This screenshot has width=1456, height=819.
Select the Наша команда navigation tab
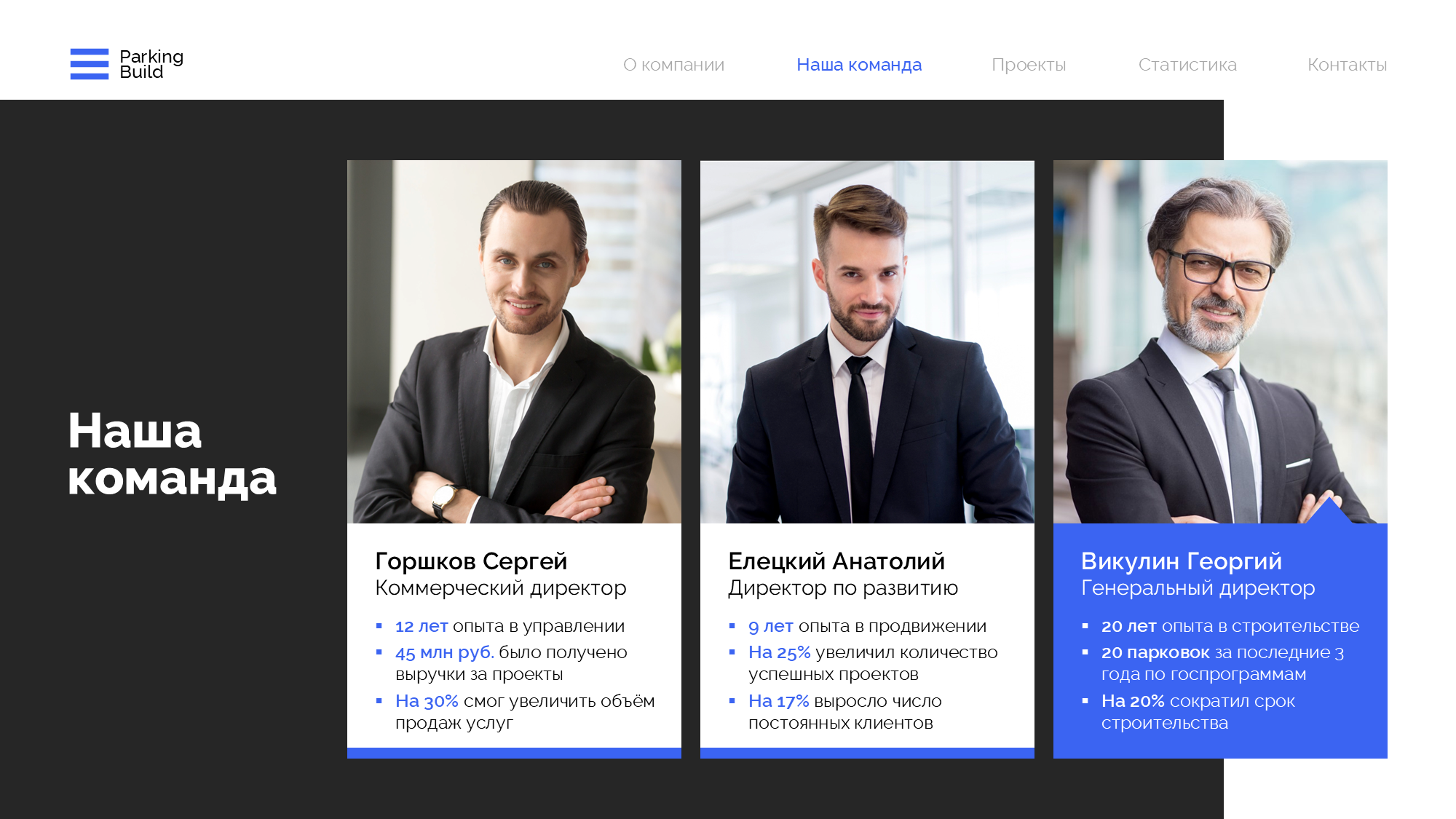click(859, 65)
